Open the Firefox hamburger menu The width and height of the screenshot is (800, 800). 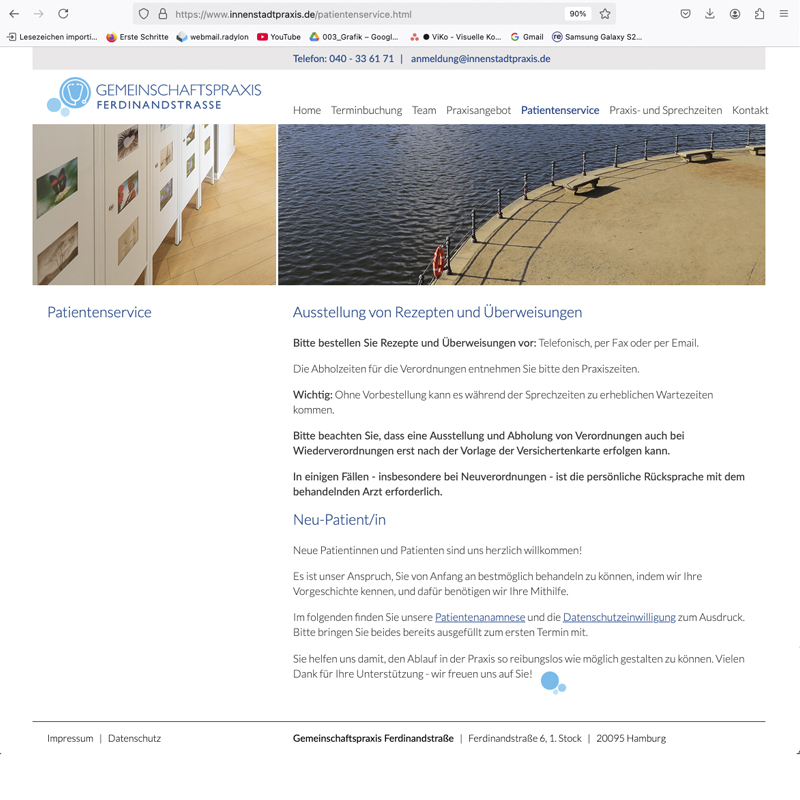coord(784,14)
